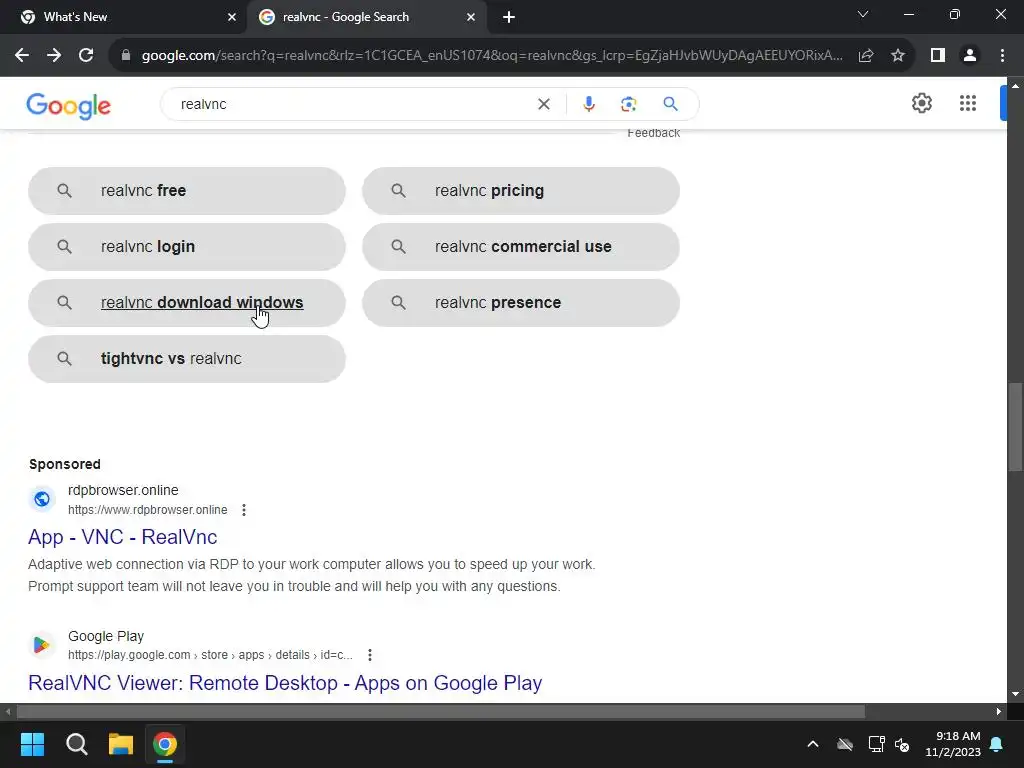Open Google quick settings gear
The width and height of the screenshot is (1024, 768).
pyautogui.click(x=921, y=103)
